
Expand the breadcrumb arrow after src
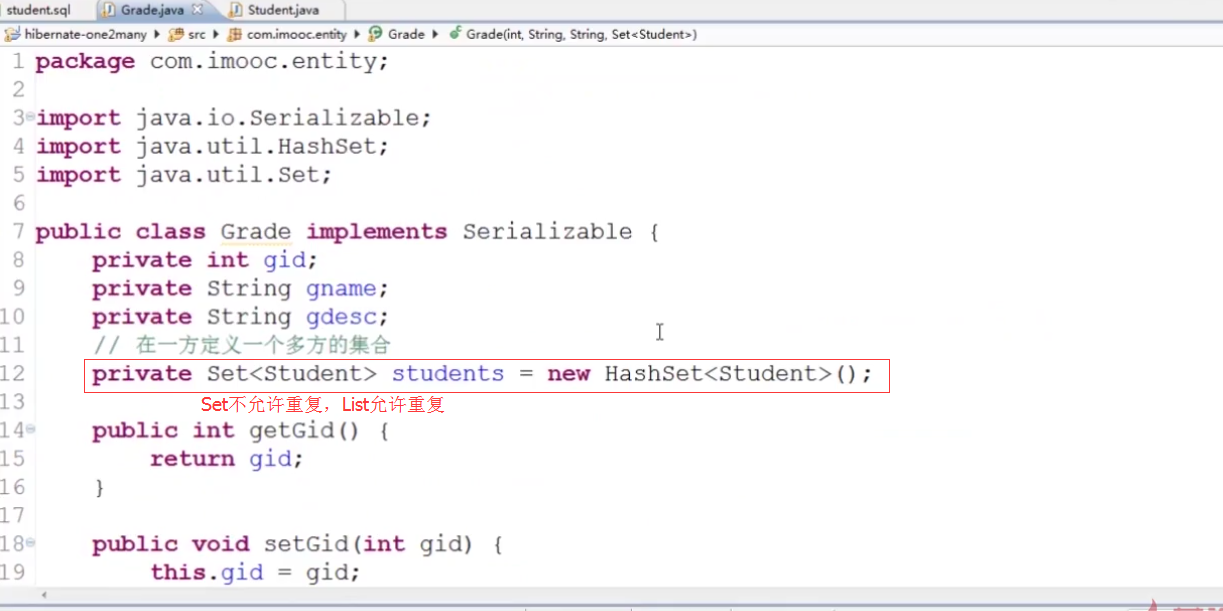pyautogui.click(x=216, y=34)
